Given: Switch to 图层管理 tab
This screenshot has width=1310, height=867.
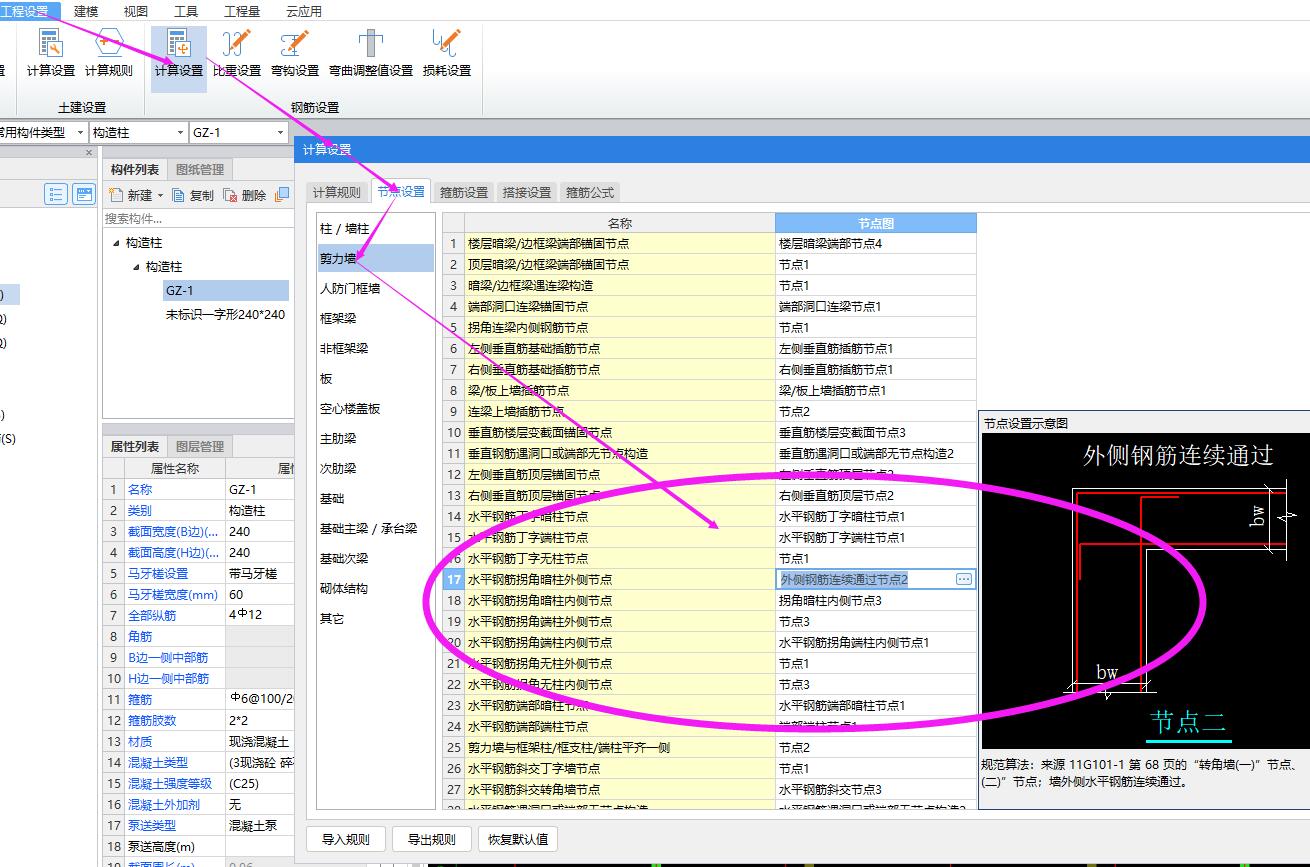Looking at the screenshot, I should (x=199, y=446).
